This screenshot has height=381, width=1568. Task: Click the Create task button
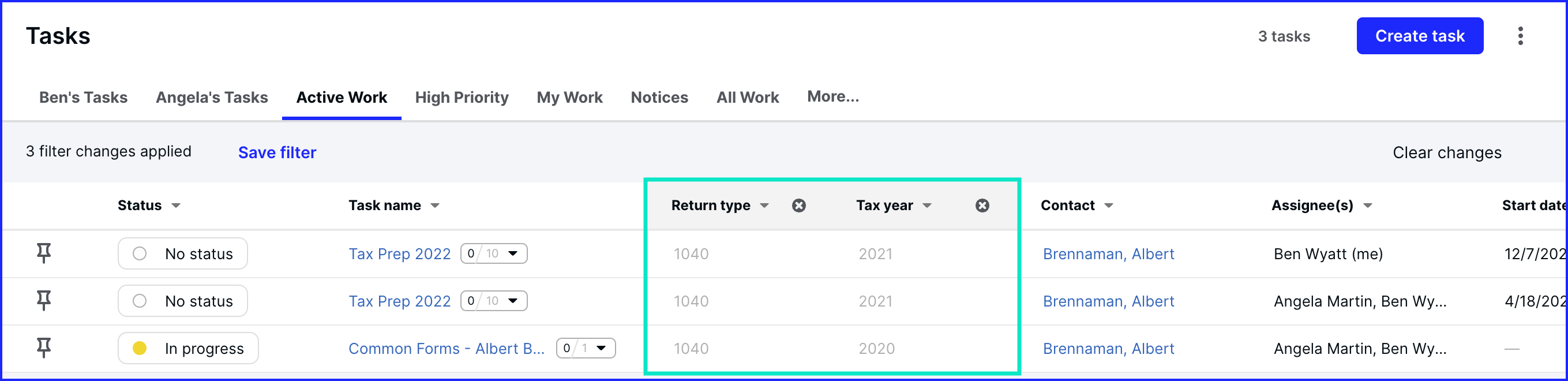pos(1420,36)
